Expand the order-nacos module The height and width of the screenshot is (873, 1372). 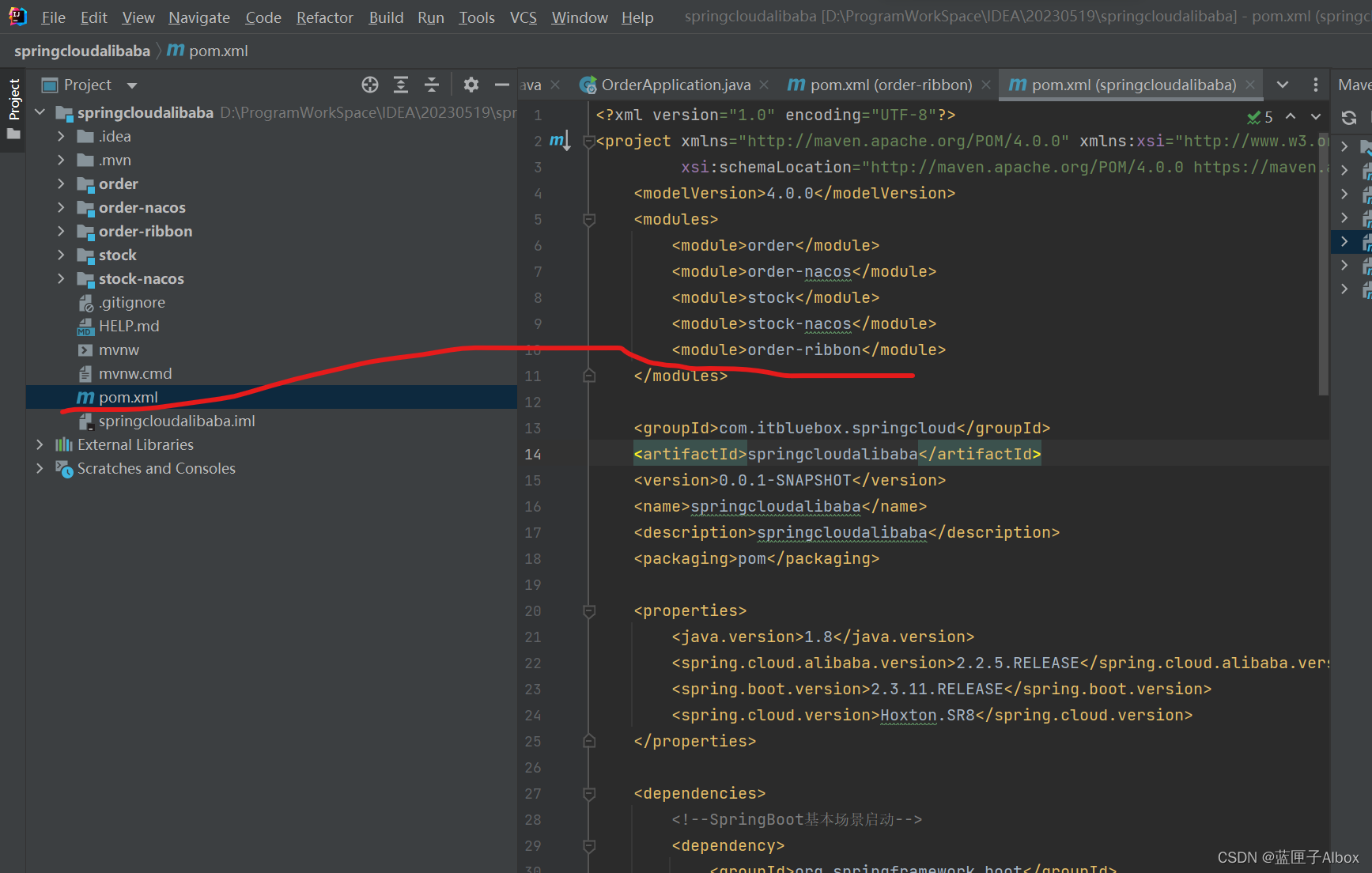tap(61, 207)
